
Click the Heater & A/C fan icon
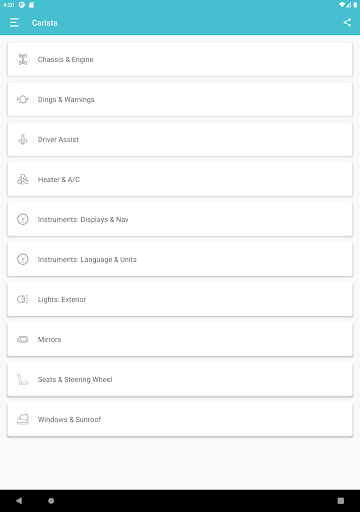click(x=23, y=179)
